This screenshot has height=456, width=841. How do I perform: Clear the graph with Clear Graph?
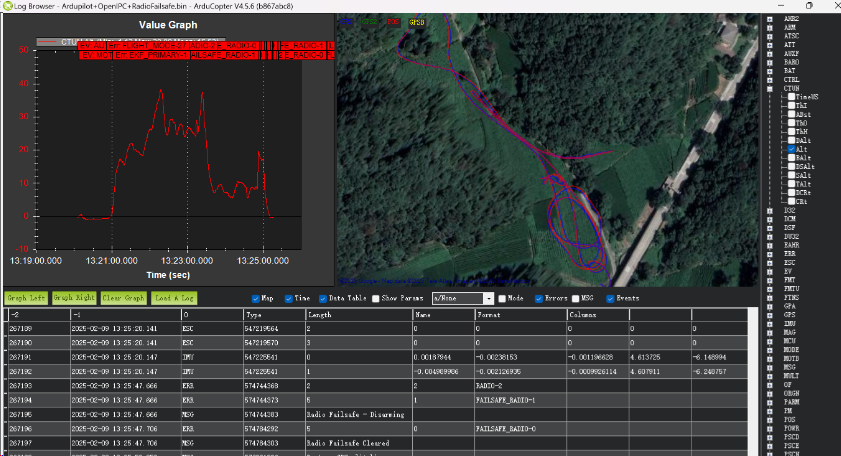(x=123, y=298)
